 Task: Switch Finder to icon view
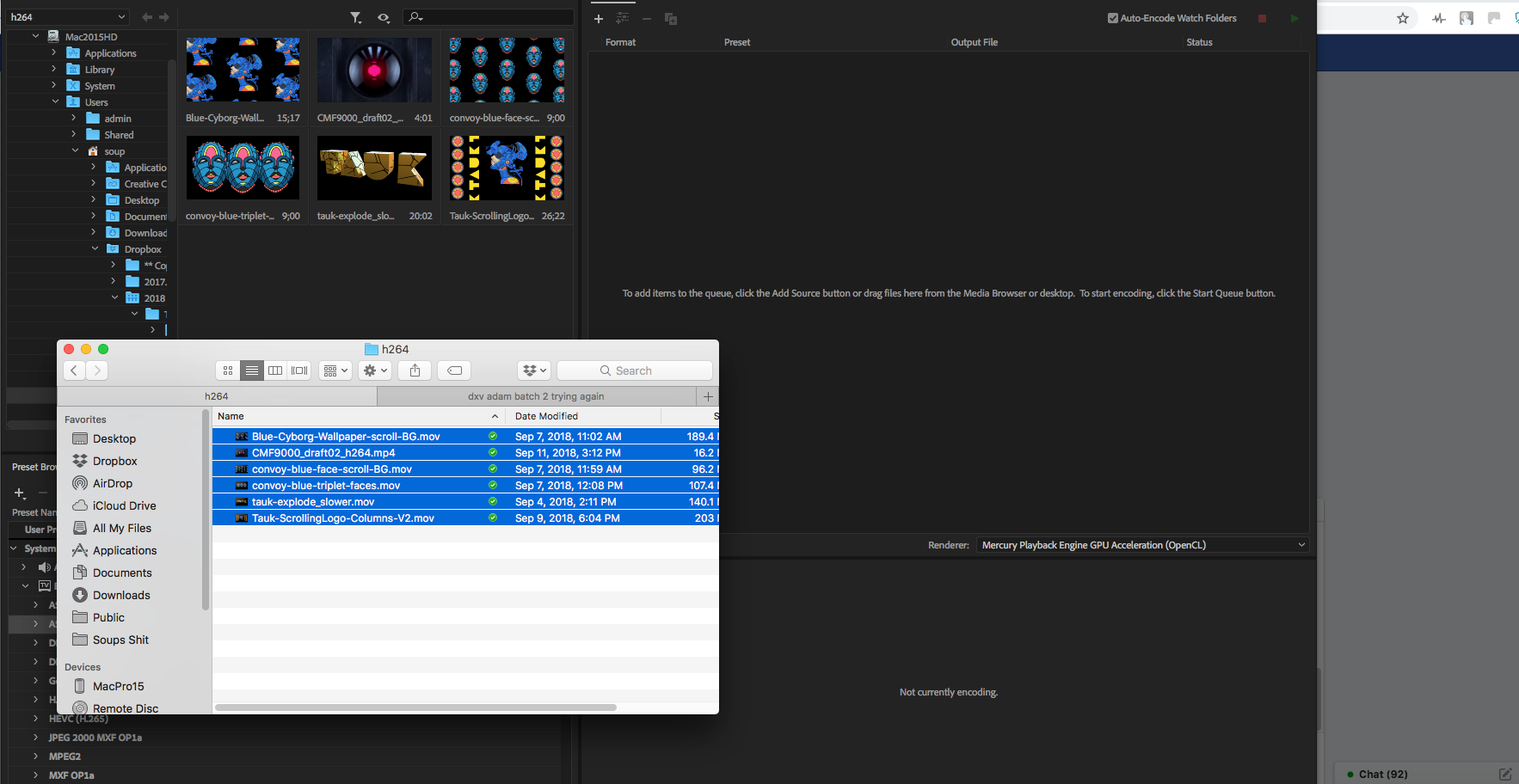click(228, 371)
